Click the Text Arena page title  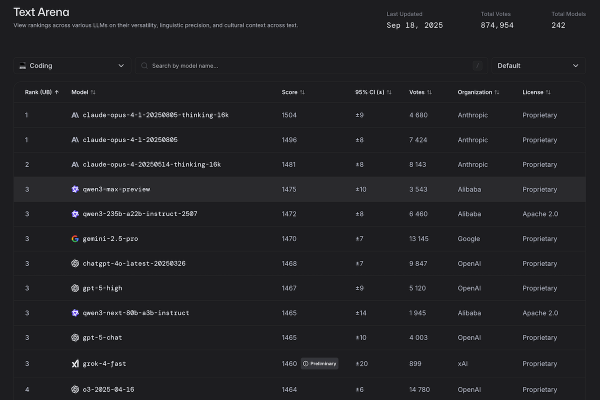pos(42,12)
